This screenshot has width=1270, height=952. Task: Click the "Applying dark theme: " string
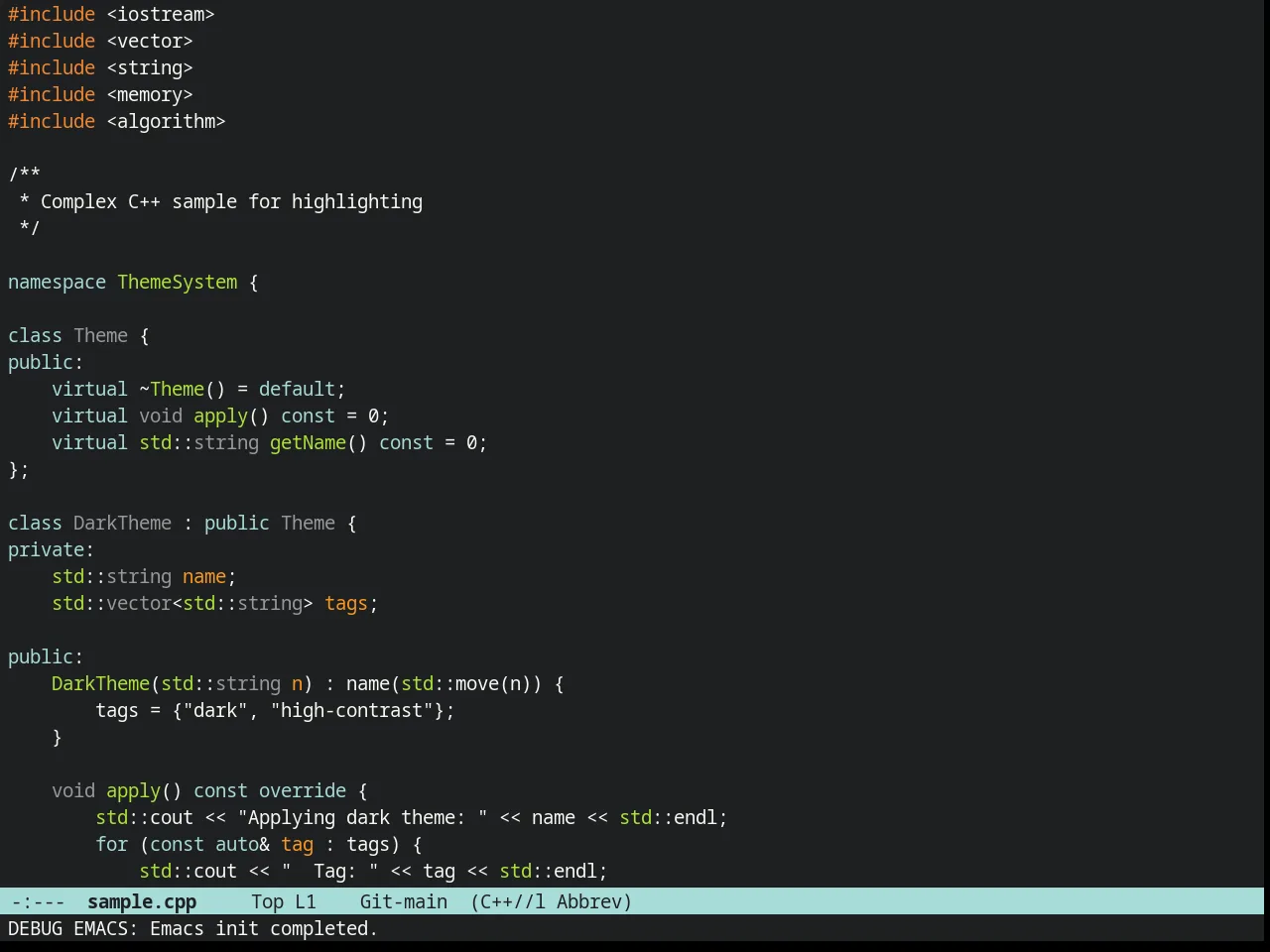point(362,817)
